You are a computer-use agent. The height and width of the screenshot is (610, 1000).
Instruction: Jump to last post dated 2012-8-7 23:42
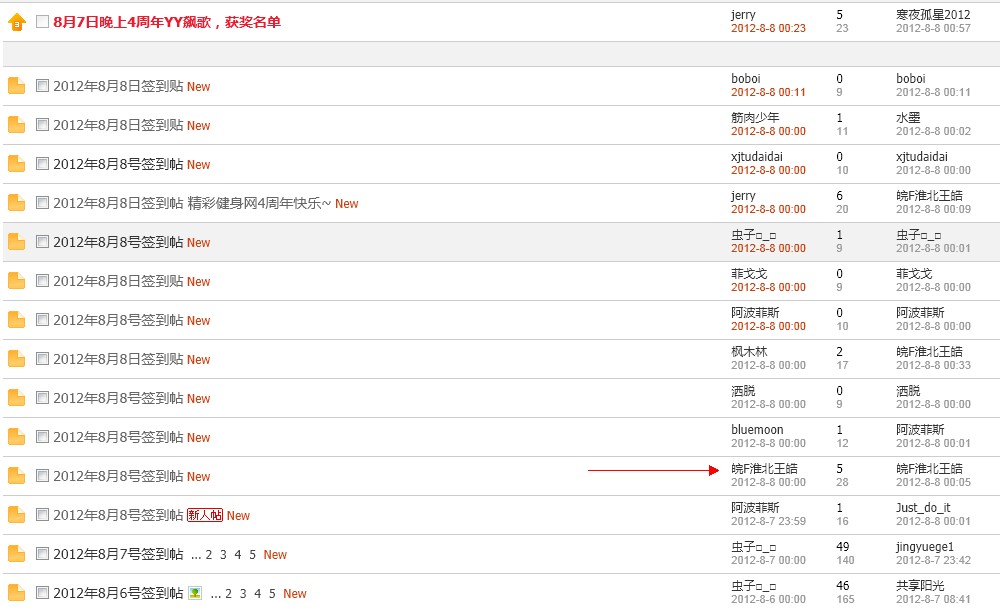(x=933, y=560)
